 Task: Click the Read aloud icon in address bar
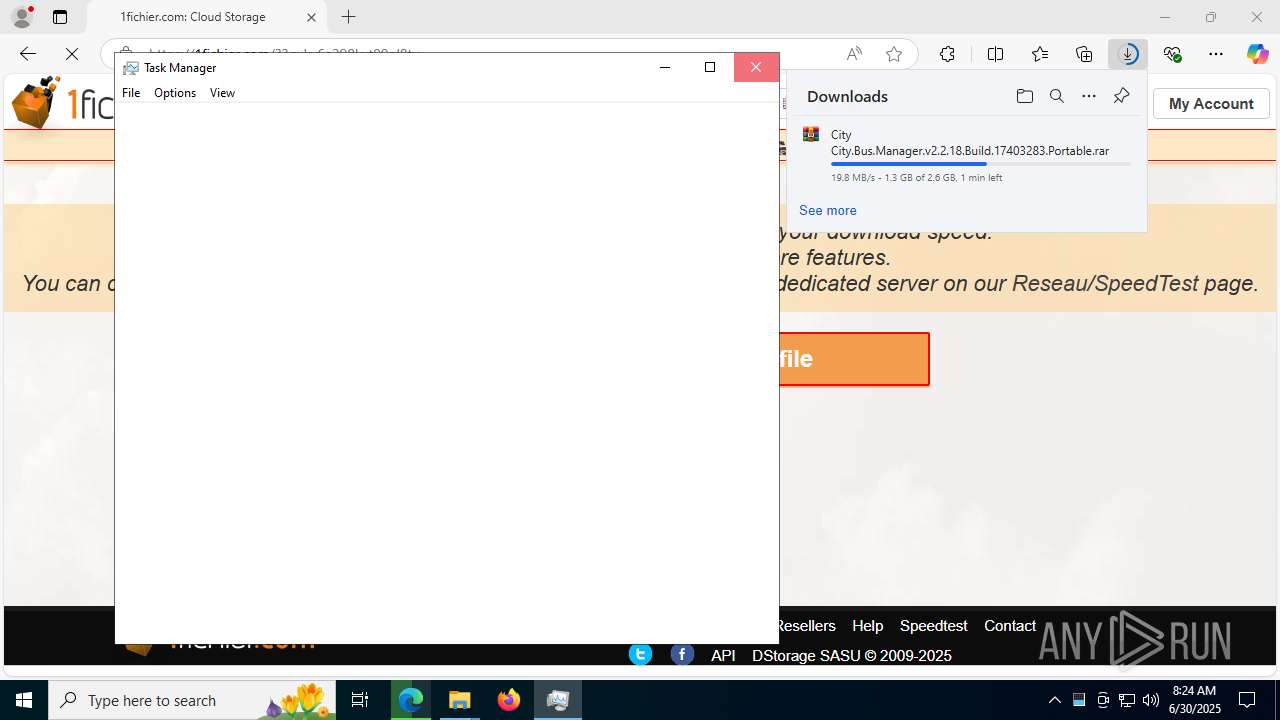[x=854, y=54]
